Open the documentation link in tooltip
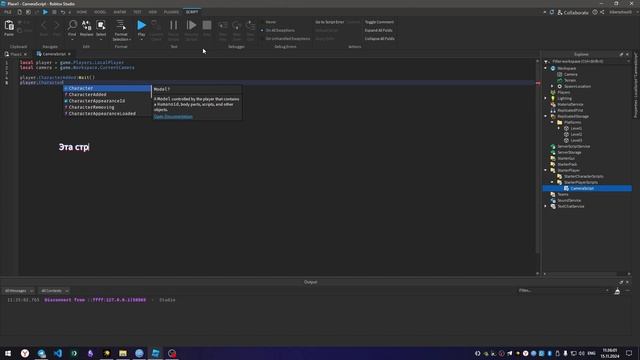Viewport: 640px width, 360px height. point(173,117)
